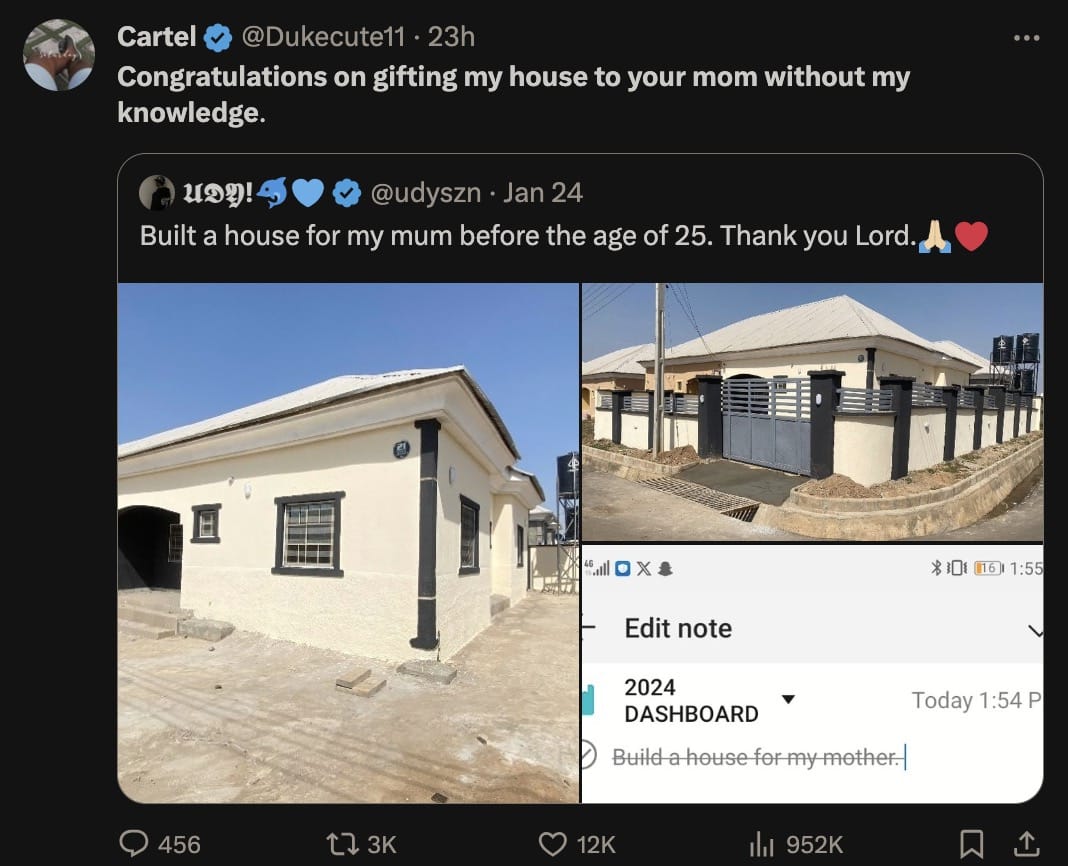Screen dimensions: 1068x866
Task: Click Cartel's blue verified badge
Action: click(219, 38)
